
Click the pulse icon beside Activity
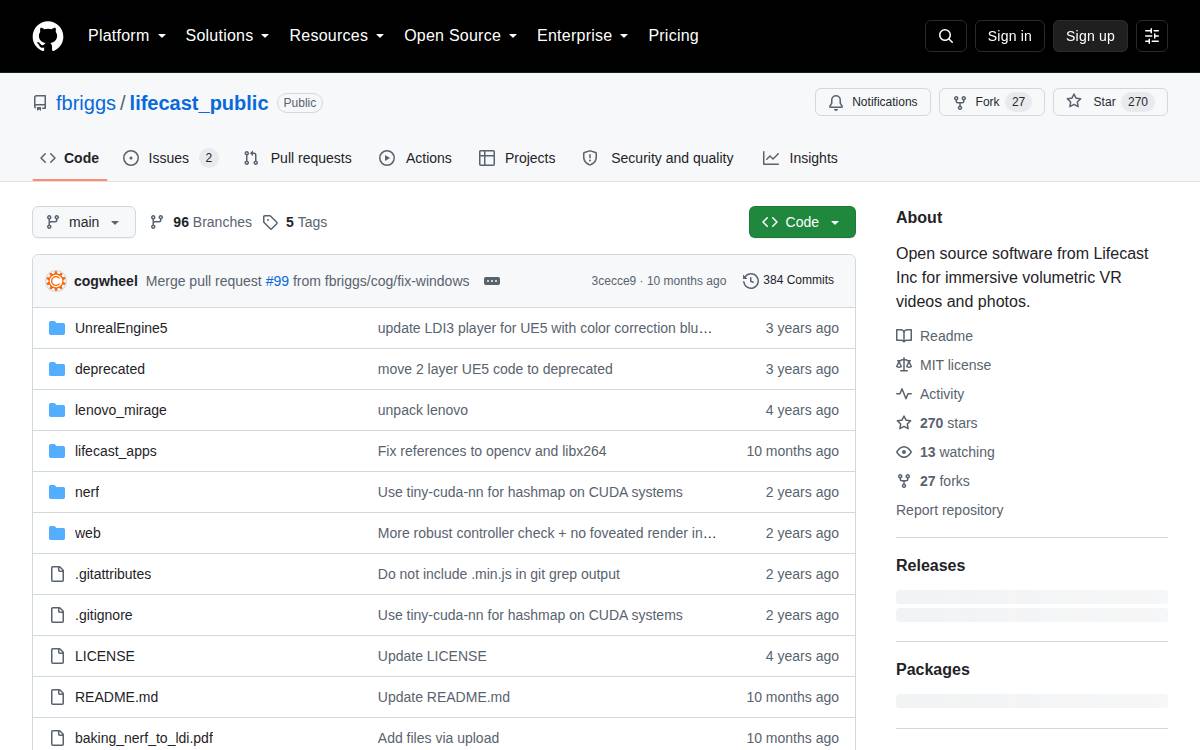904,394
